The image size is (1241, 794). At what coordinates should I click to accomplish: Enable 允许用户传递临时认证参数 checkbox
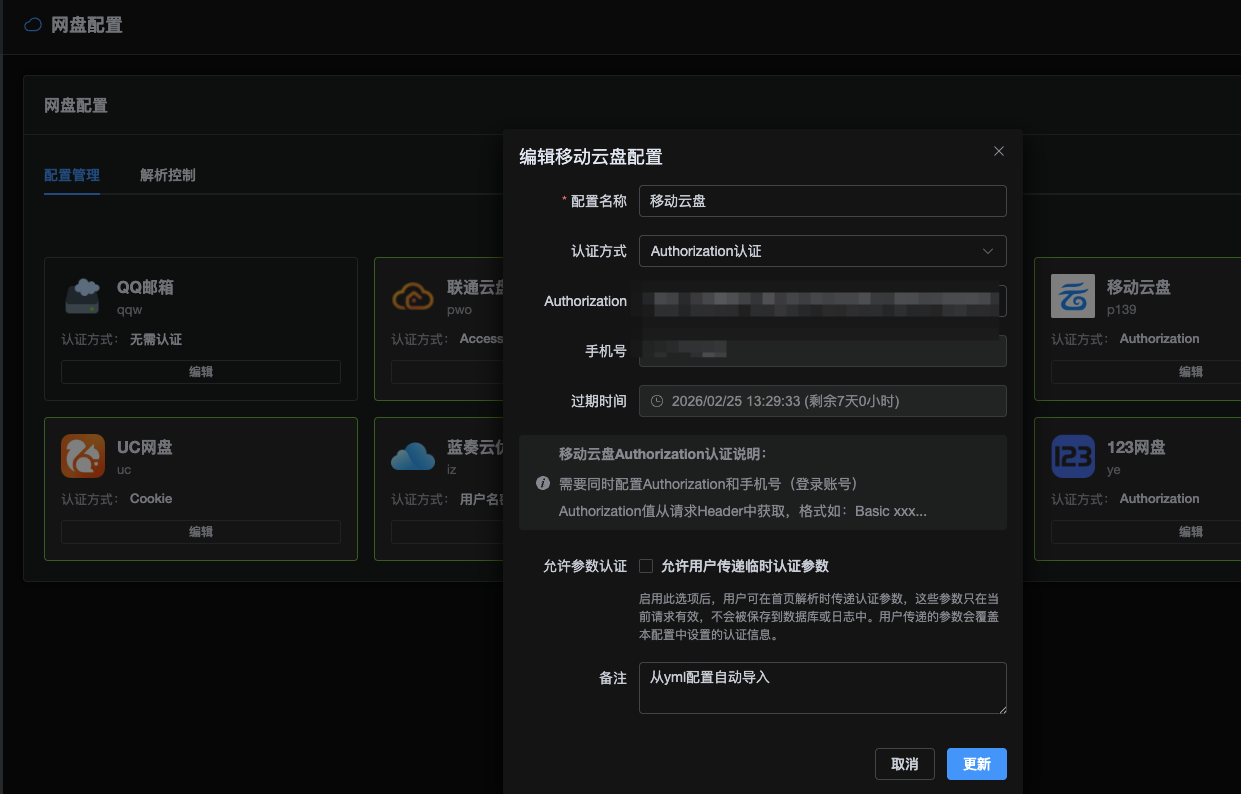click(x=646, y=566)
